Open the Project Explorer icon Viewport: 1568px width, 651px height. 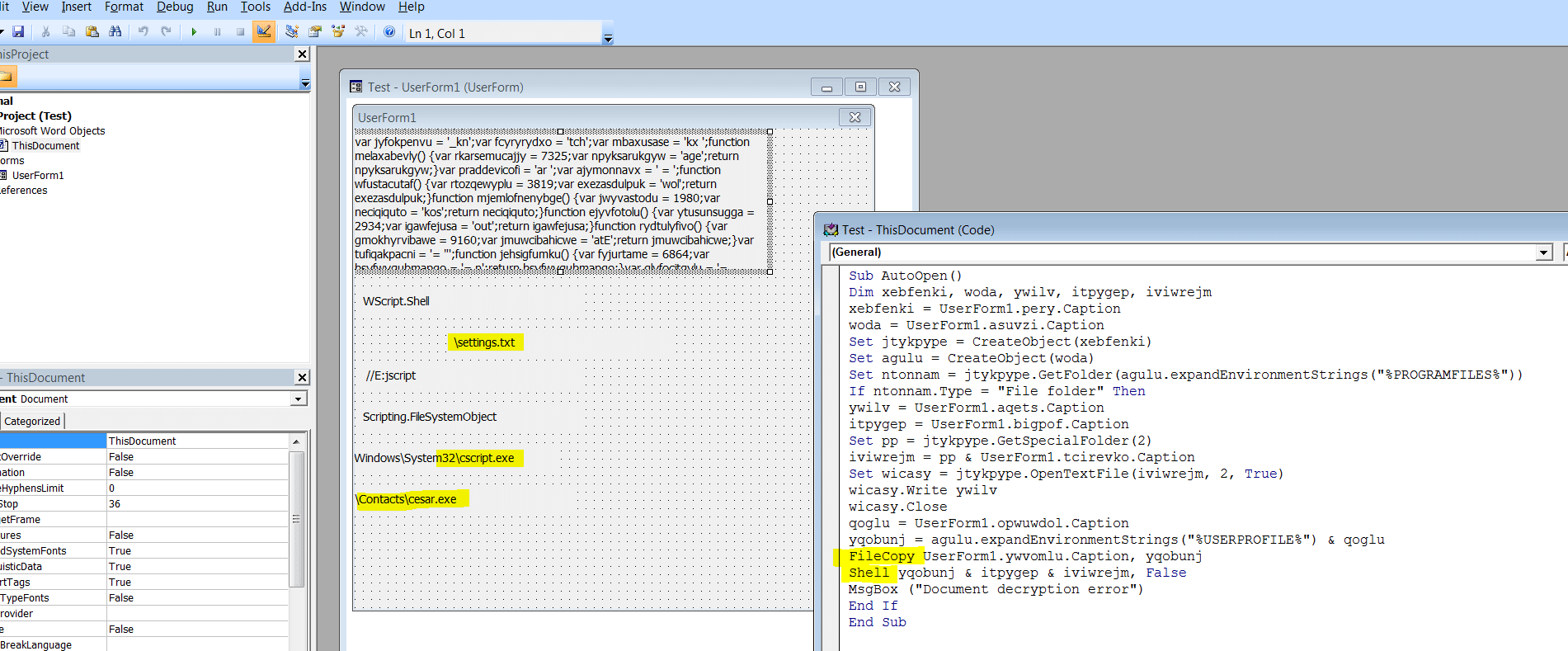point(291,32)
